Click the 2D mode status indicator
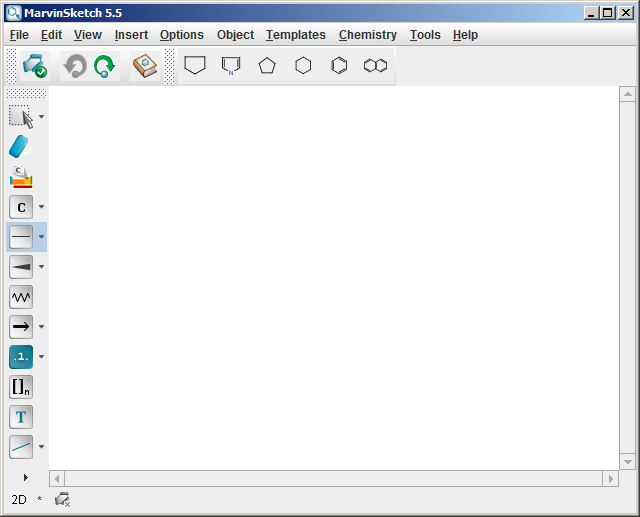This screenshot has height=517, width=640. [18, 499]
